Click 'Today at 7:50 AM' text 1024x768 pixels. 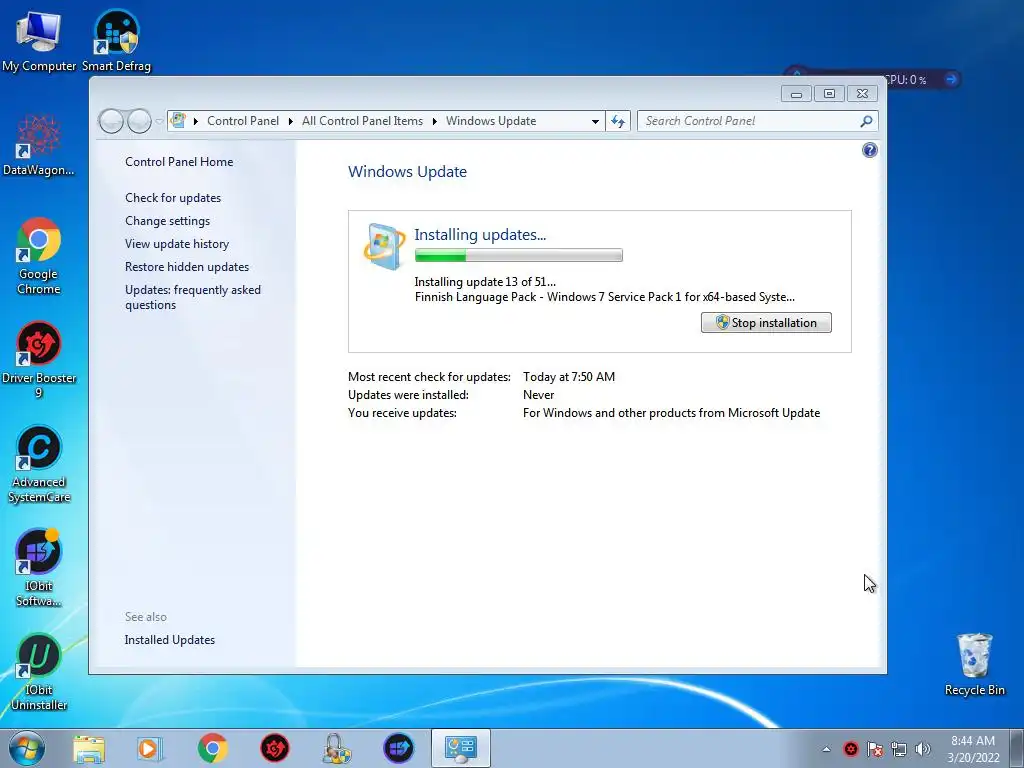coord(569,377)
